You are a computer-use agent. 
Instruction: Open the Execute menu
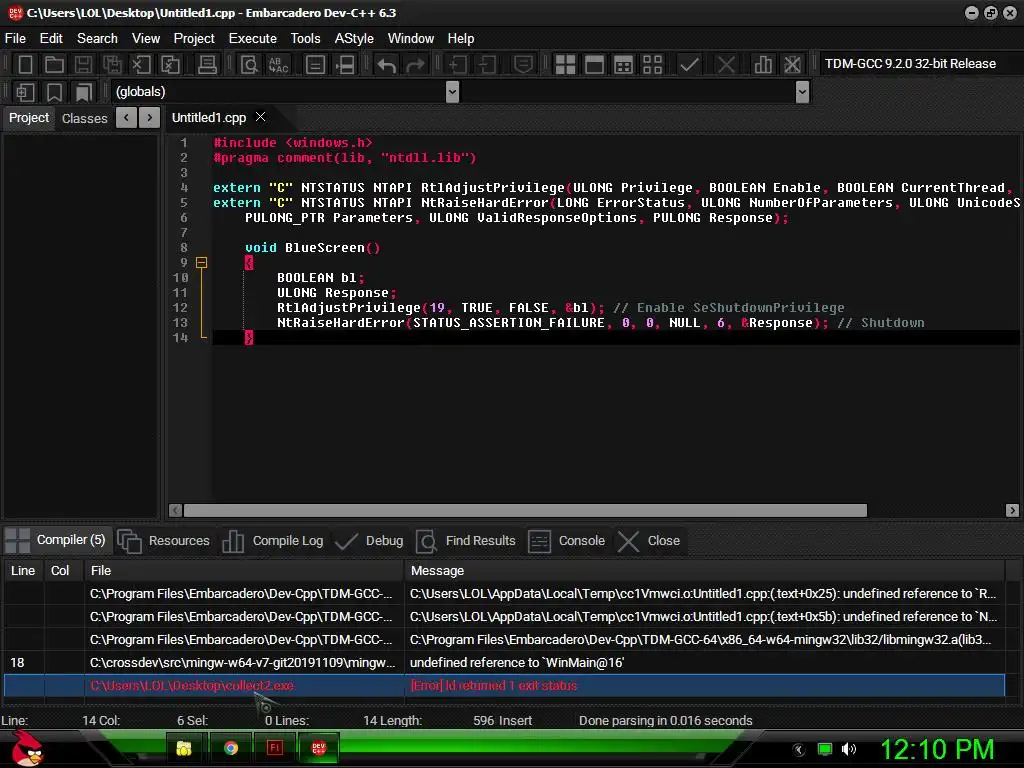pos(253,39)
